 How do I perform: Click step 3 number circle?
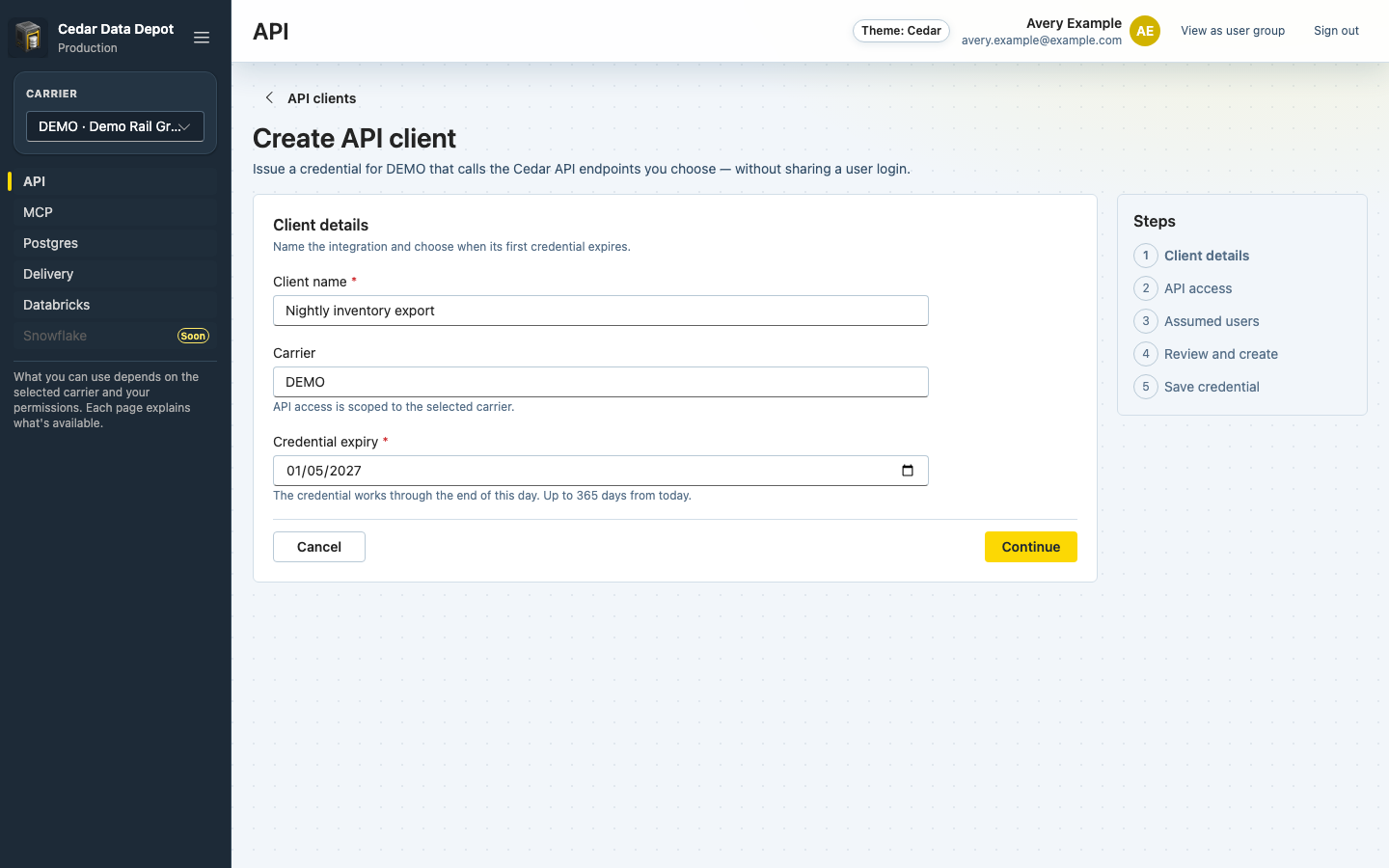(x=1146, y=321)
